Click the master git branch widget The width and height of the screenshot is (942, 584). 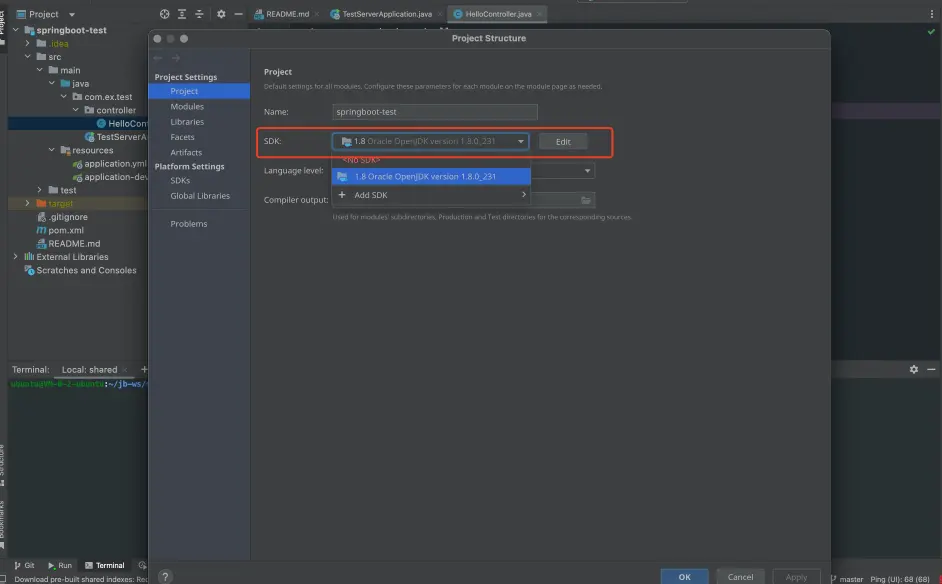pyautogui.click(x=847, y=579)
